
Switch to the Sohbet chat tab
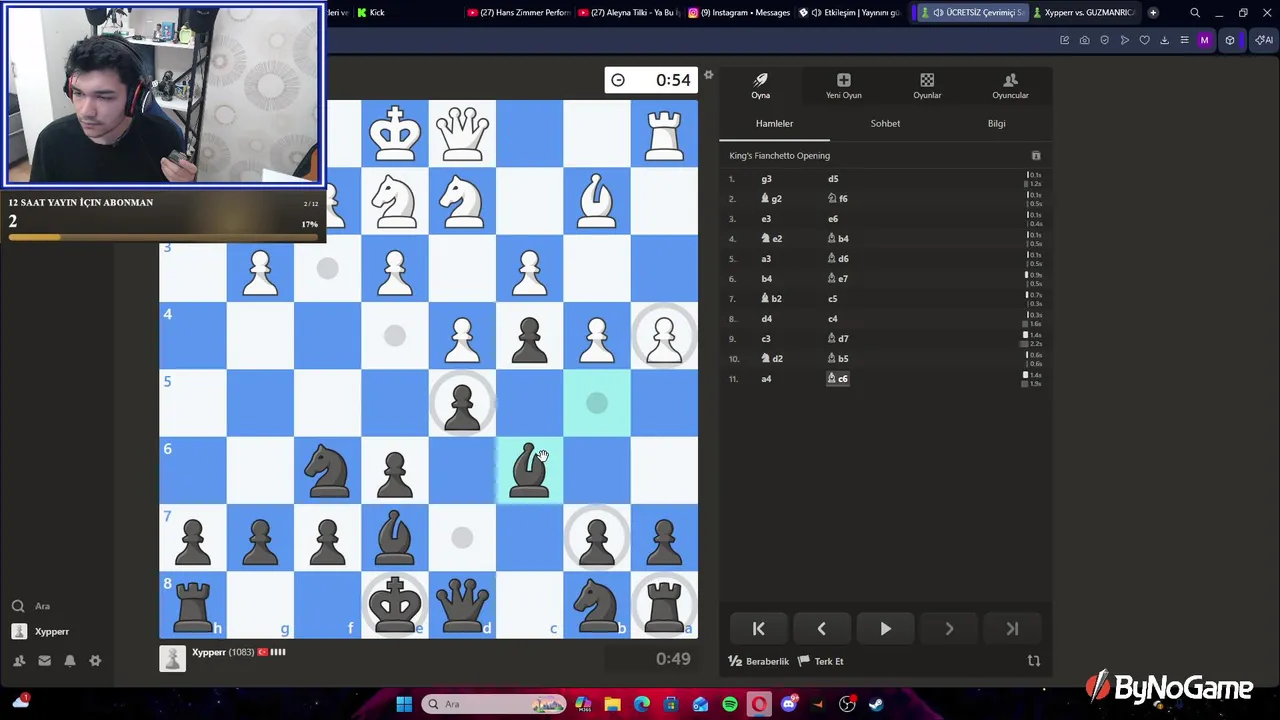pyautogui.click(x=885, y=123)
